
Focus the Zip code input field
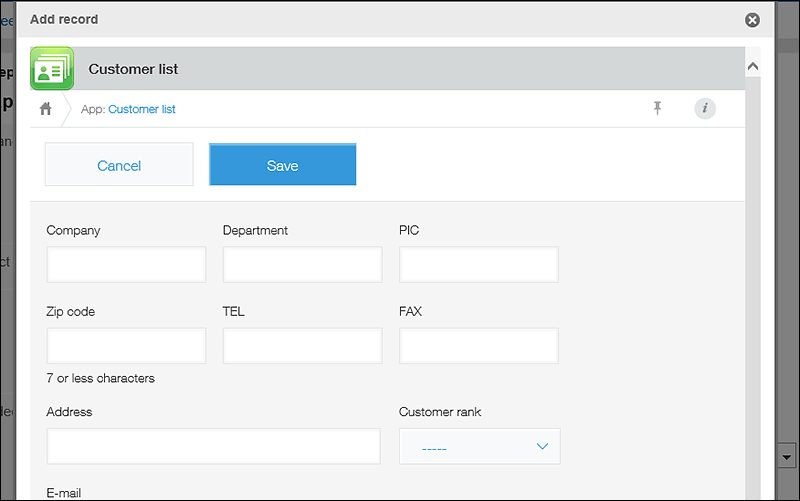(126, 345)
